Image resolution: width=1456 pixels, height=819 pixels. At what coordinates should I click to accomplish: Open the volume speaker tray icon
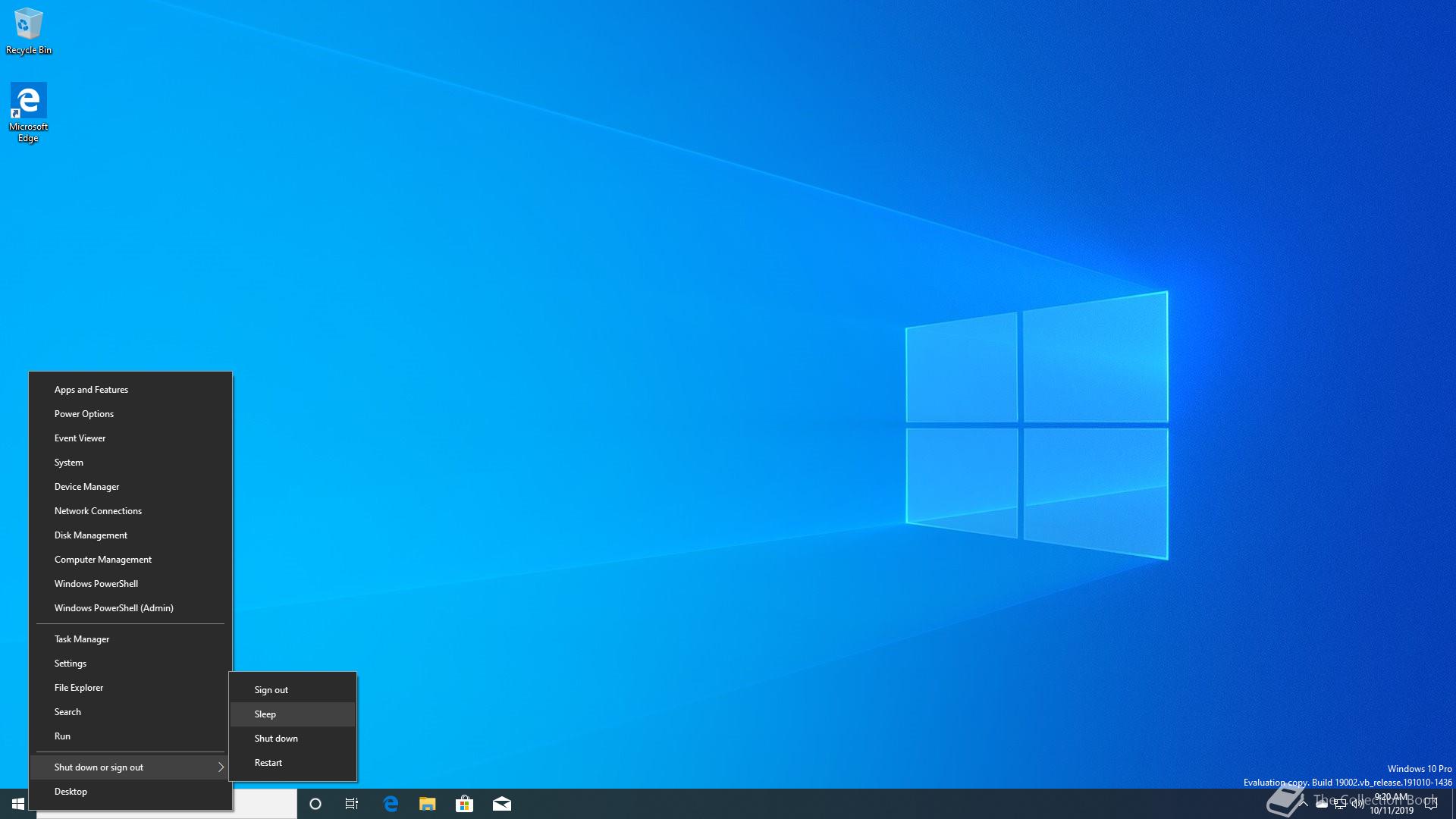1358,805
